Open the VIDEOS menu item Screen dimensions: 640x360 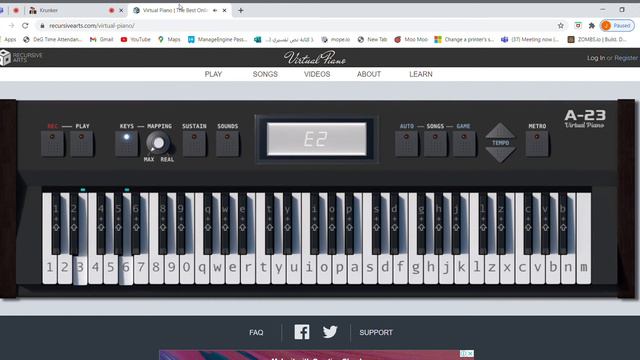click(317, 74)
